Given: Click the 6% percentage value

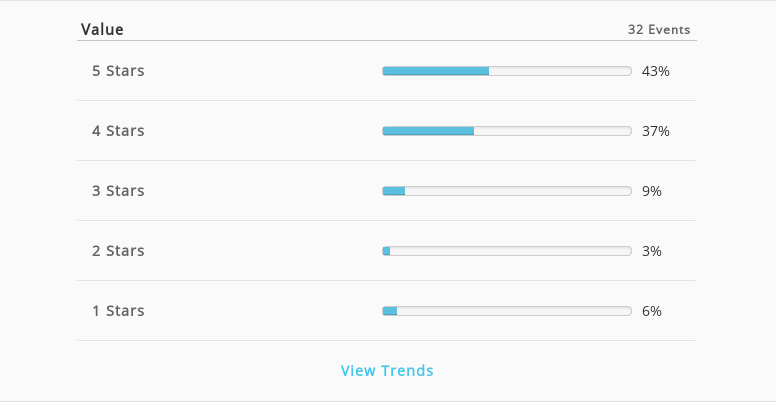Looking at the screenshot, I should 652,311.
